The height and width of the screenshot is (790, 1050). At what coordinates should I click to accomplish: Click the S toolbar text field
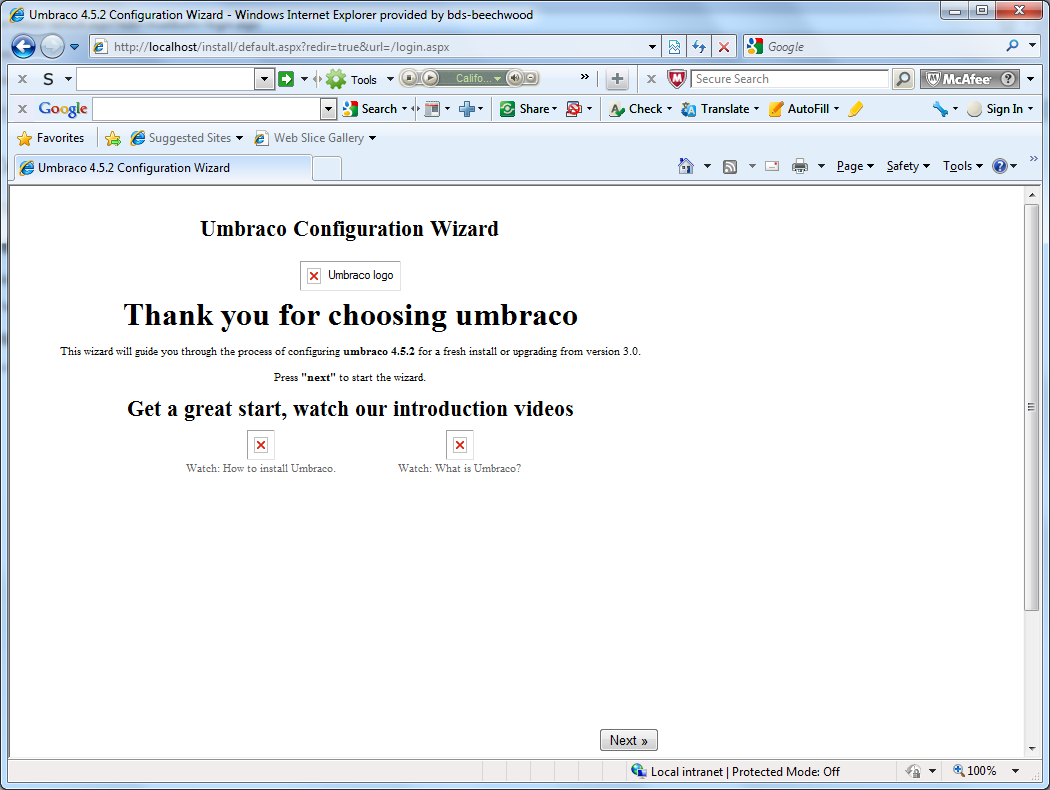[x=165, y=79]
